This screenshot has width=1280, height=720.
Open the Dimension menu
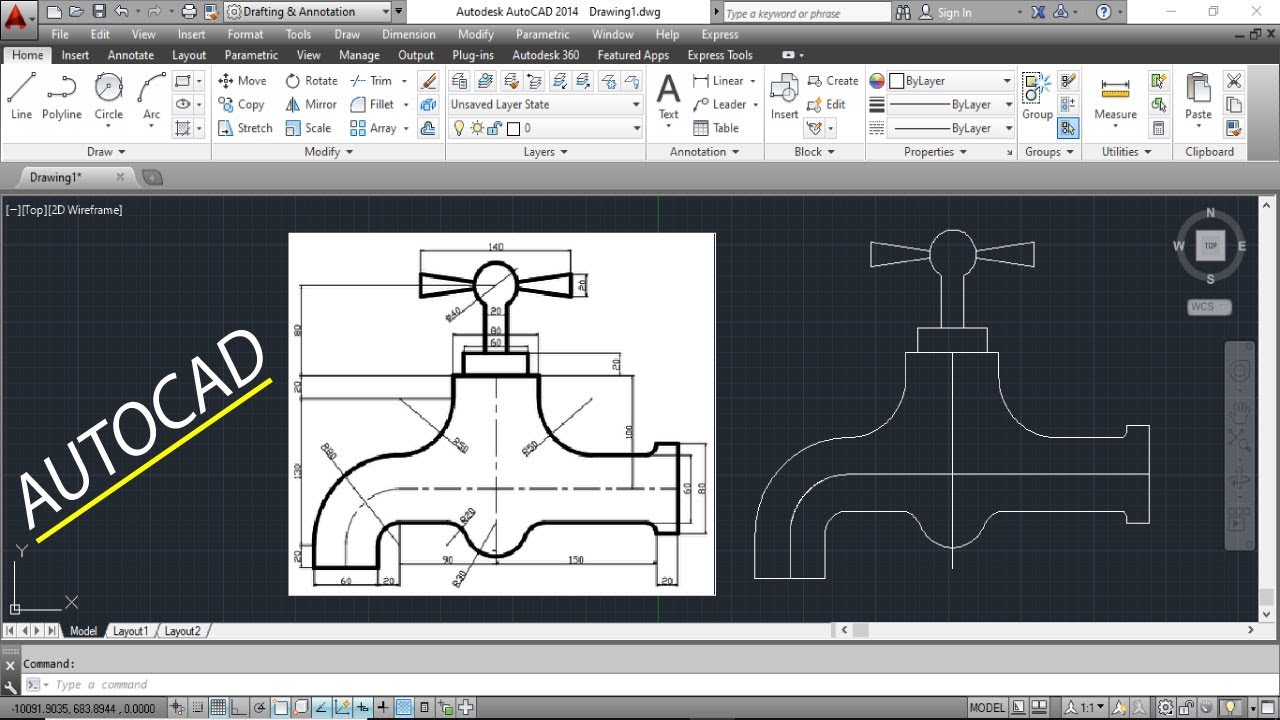(x=409, y=34)
